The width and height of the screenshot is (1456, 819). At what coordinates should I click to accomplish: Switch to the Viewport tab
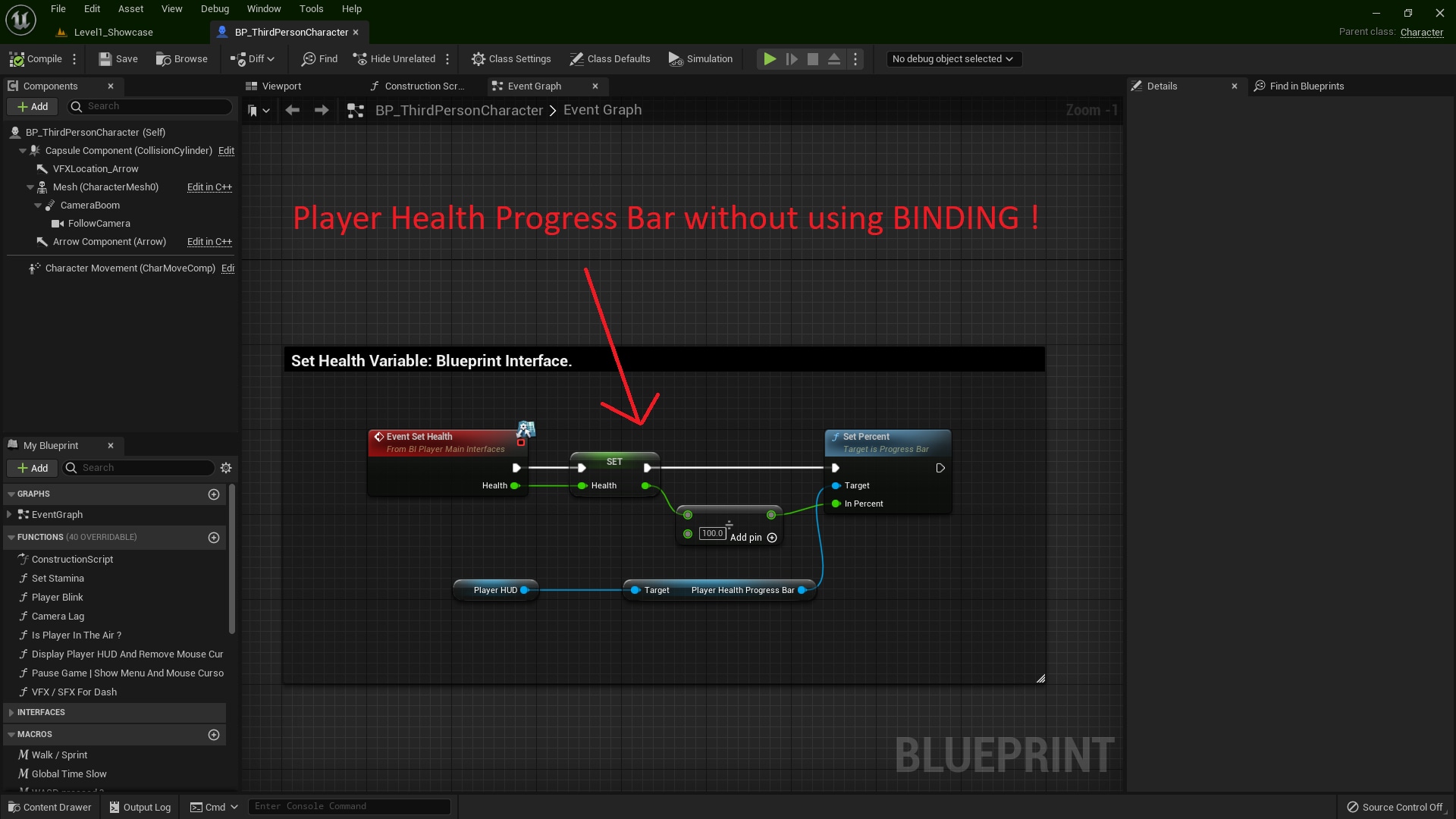point(281,86)
